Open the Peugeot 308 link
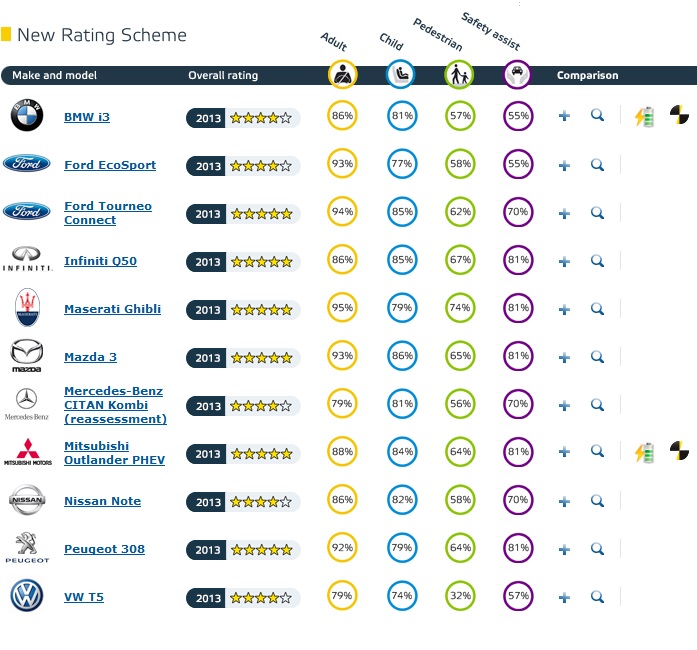Viewport: 697px width, 650px height. pyautogui.click(x=104, y=549)
